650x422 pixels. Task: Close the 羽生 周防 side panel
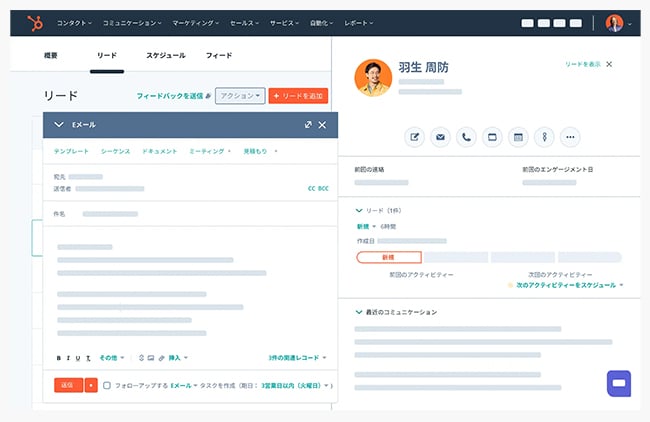609,64
